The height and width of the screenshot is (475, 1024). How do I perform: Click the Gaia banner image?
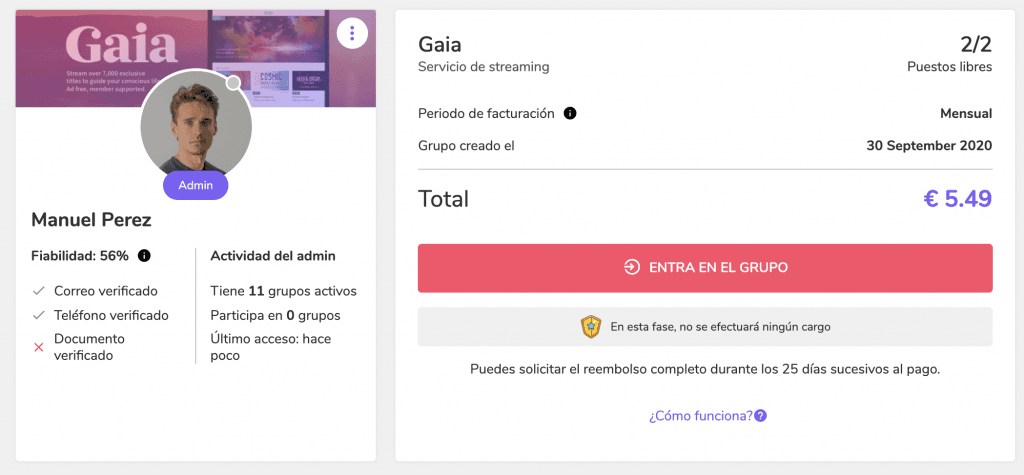point(196,58)
